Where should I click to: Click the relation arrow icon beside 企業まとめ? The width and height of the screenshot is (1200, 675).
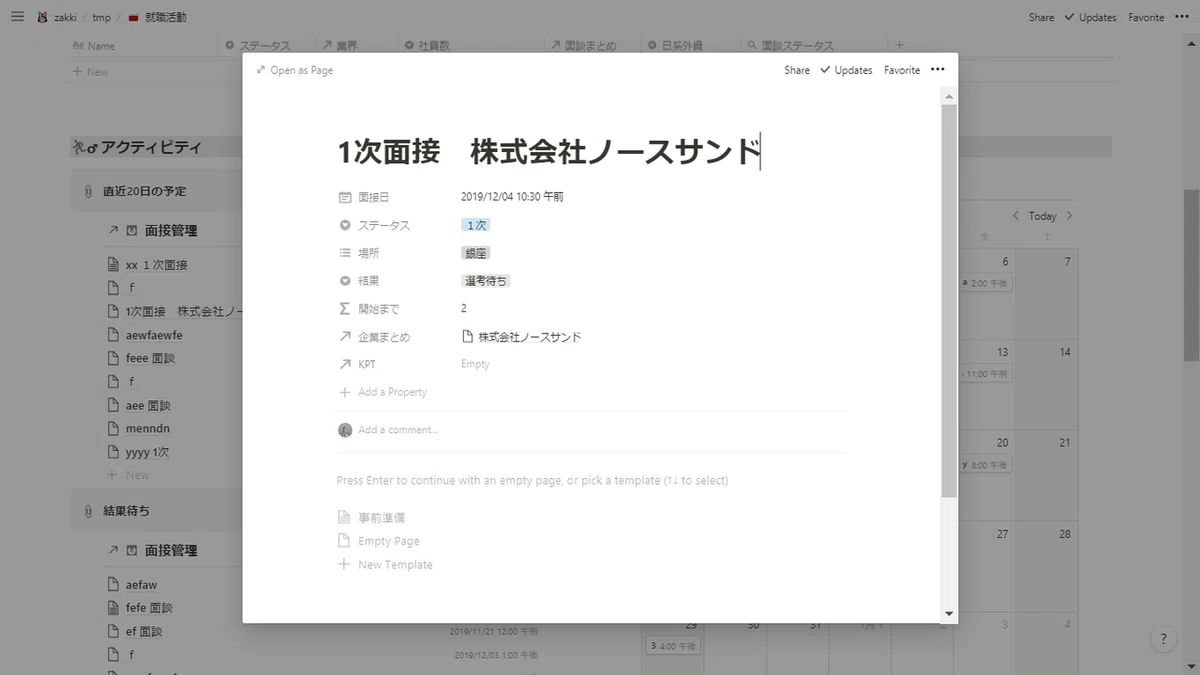[345, 337]
